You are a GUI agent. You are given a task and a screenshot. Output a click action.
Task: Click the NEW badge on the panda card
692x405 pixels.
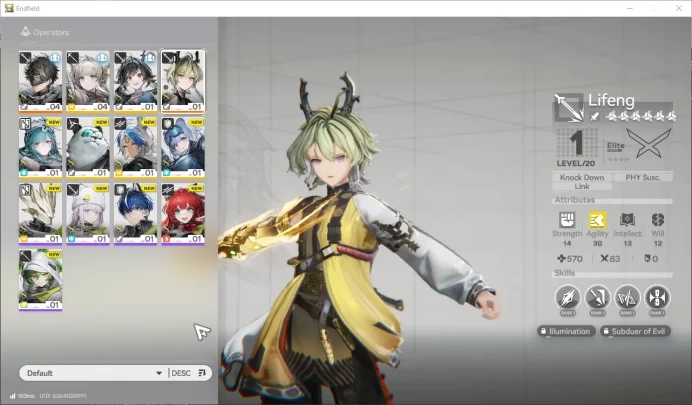tap(102, 122)
